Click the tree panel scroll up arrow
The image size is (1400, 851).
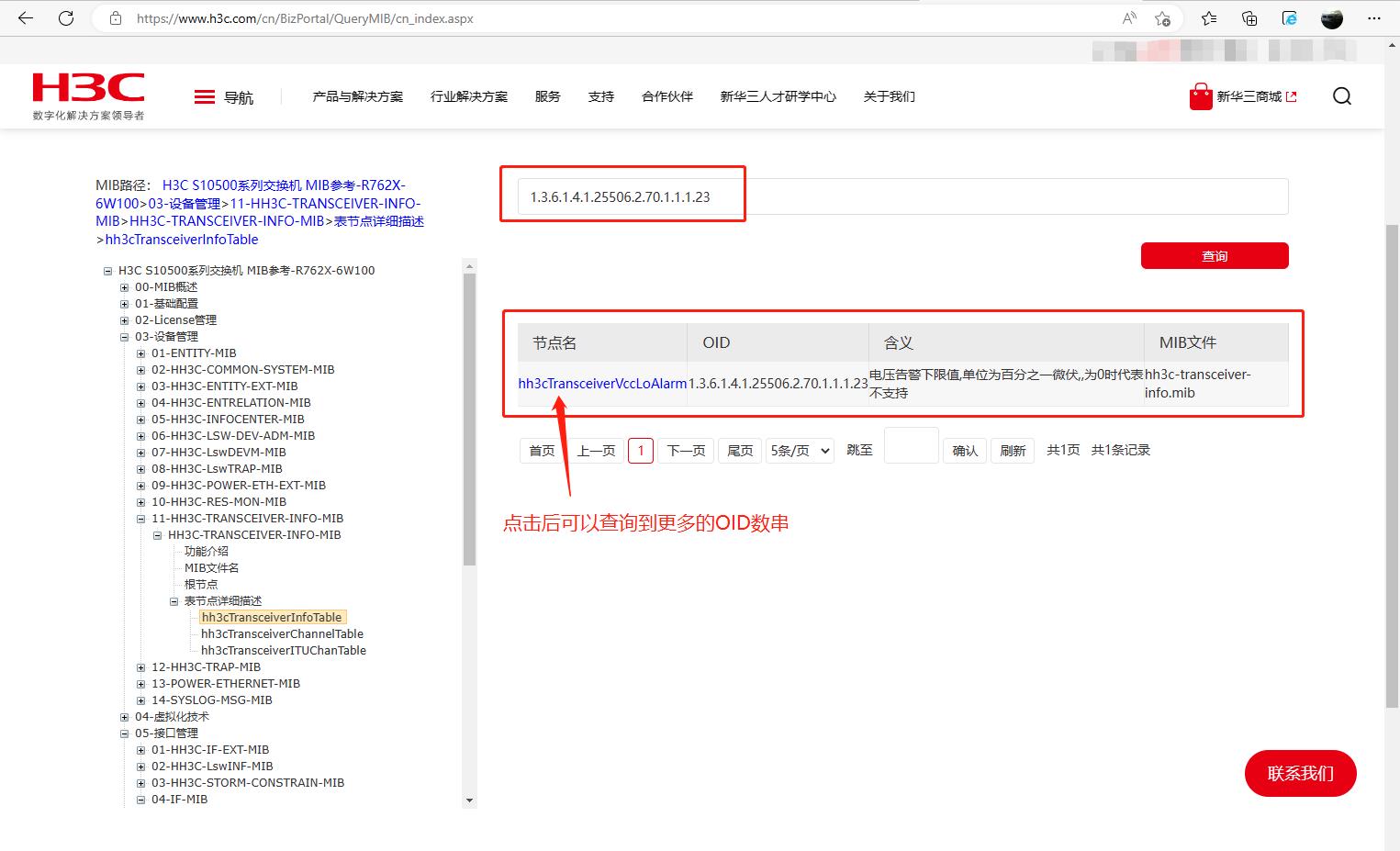470,266
